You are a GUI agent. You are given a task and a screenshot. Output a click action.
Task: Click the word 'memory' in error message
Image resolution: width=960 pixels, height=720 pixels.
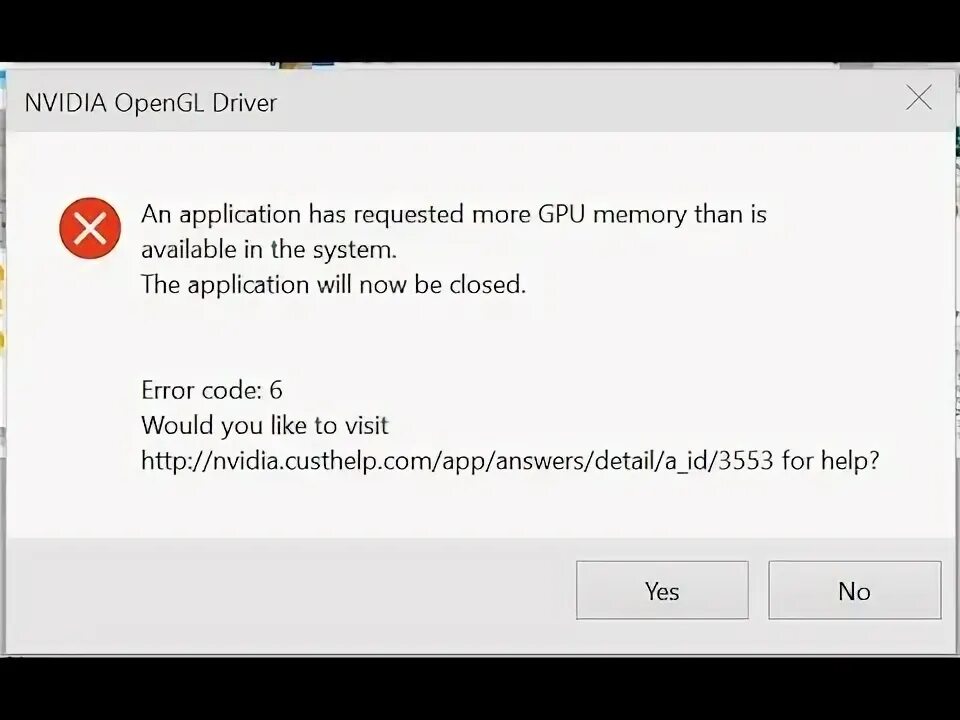tap(654, 214)
